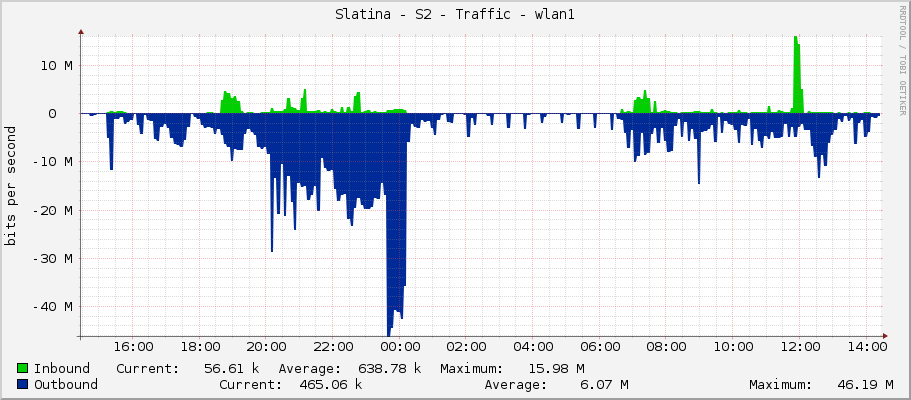Click the '06:00' time axis label

tap(601, 347)
